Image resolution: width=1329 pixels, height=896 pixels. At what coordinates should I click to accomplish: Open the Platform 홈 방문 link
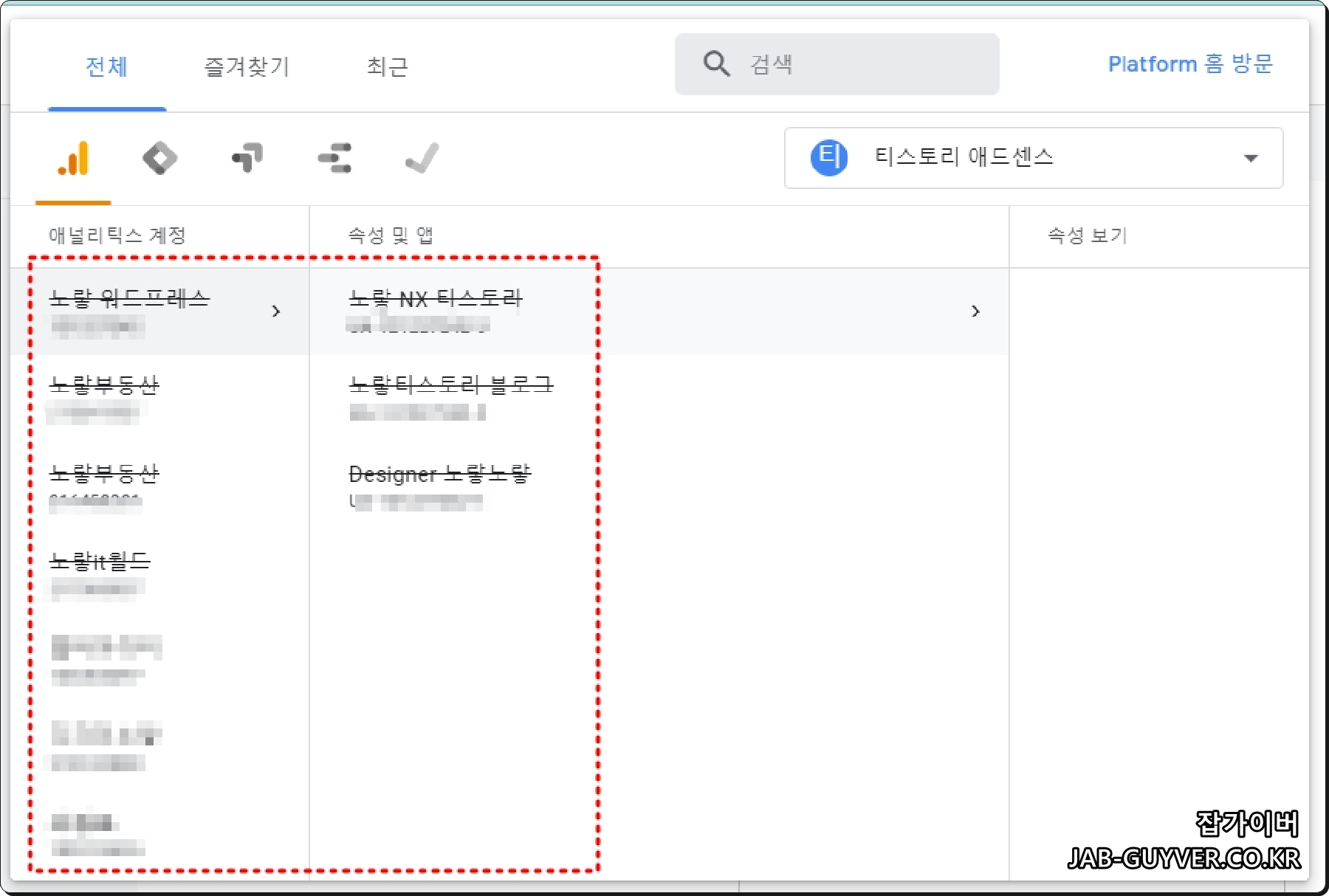[x=1190, y=64]
